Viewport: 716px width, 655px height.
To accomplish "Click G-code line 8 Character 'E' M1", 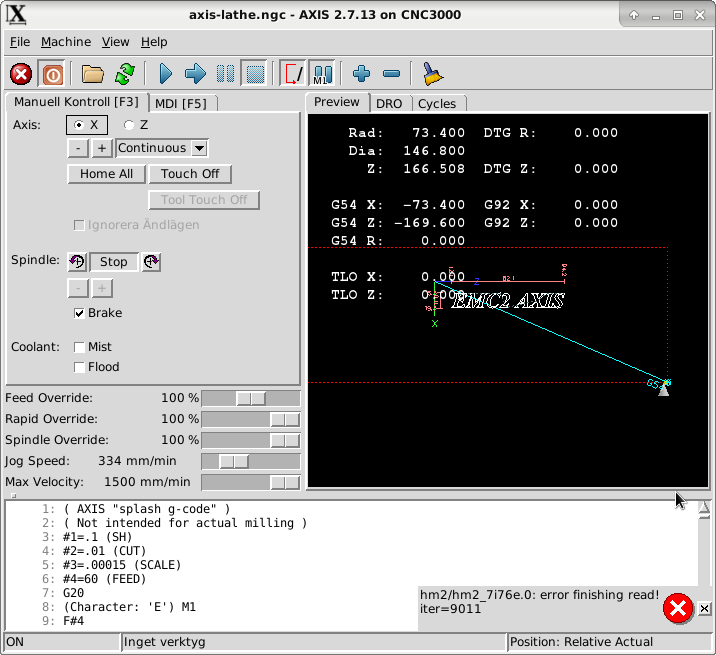I will pos(130,607).
